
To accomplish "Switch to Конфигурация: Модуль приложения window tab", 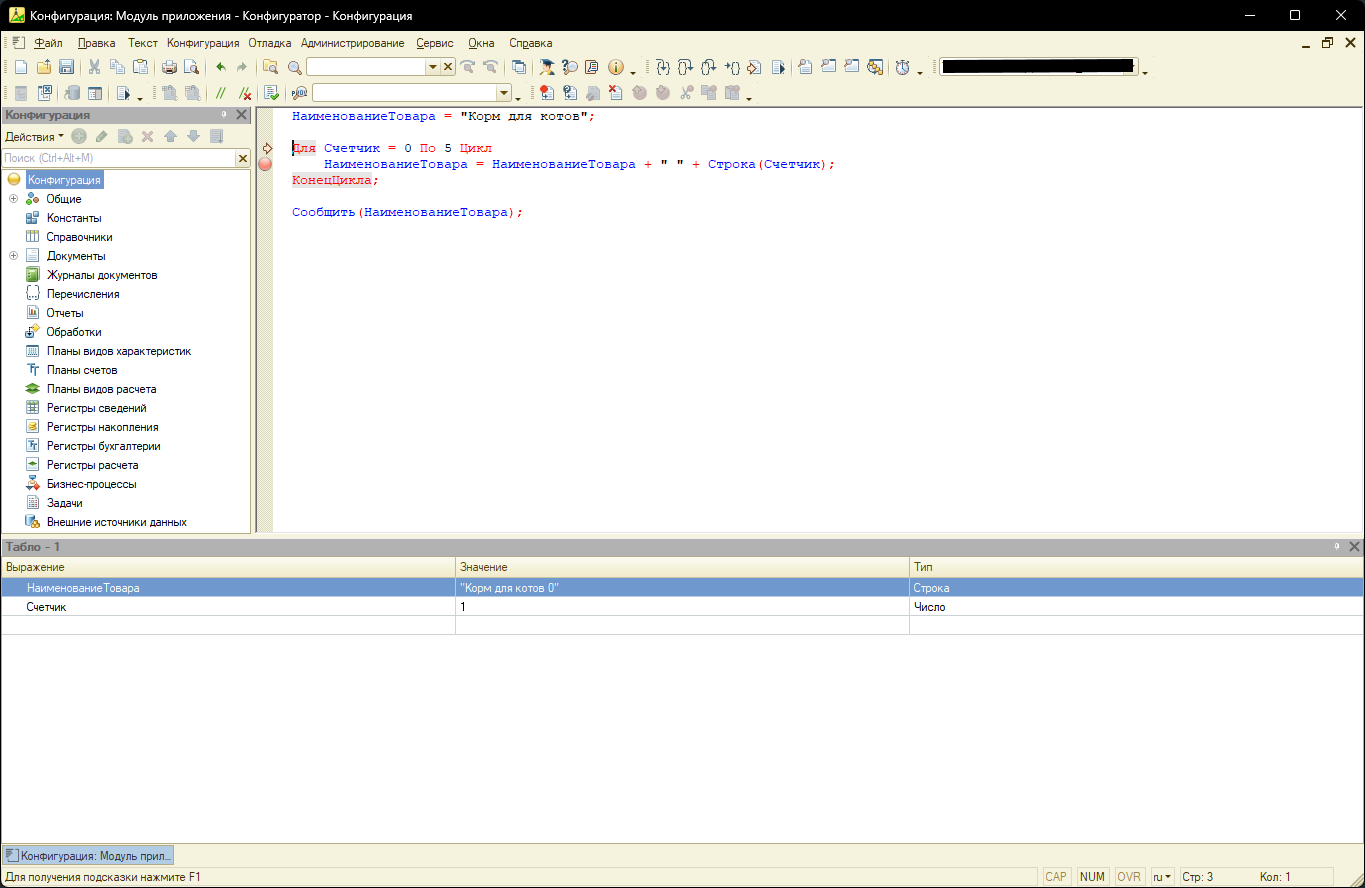I will pos(89,855).
